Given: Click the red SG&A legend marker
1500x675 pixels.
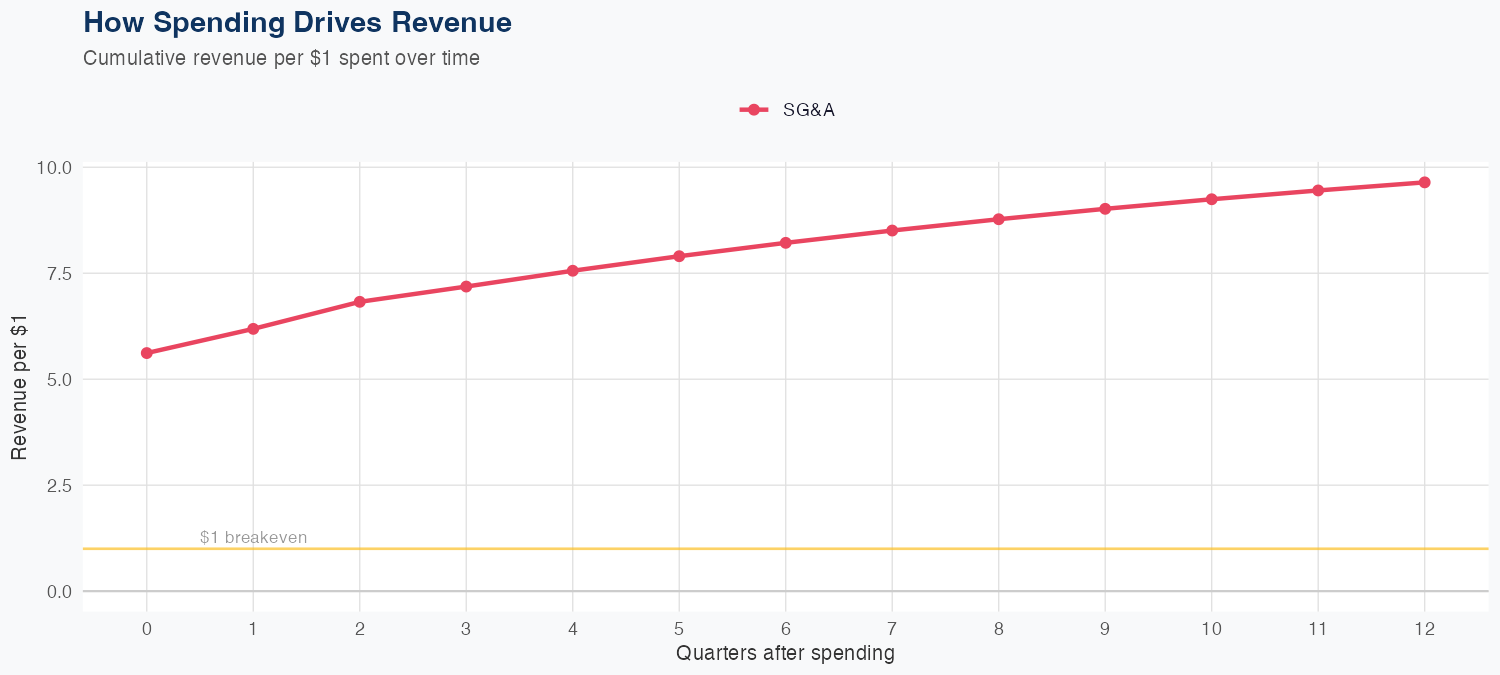Looking at the screenshot, I should [x=754, y=110].
